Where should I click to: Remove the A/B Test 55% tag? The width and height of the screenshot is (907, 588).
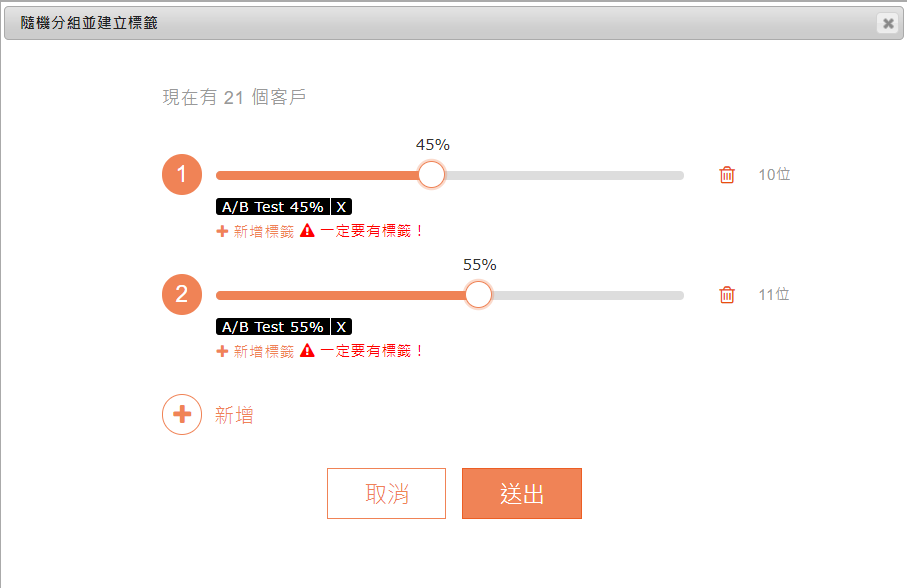pyautogui.click(x=342, y=327)
